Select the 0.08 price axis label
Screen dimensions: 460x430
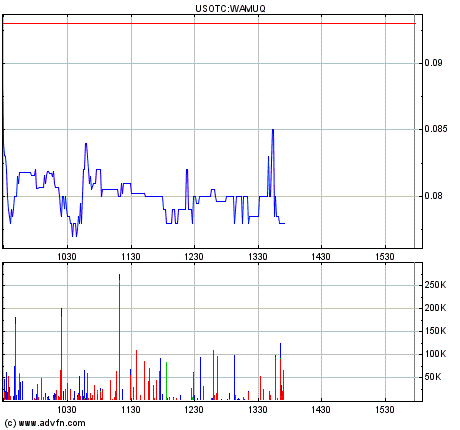coord(433,196)
